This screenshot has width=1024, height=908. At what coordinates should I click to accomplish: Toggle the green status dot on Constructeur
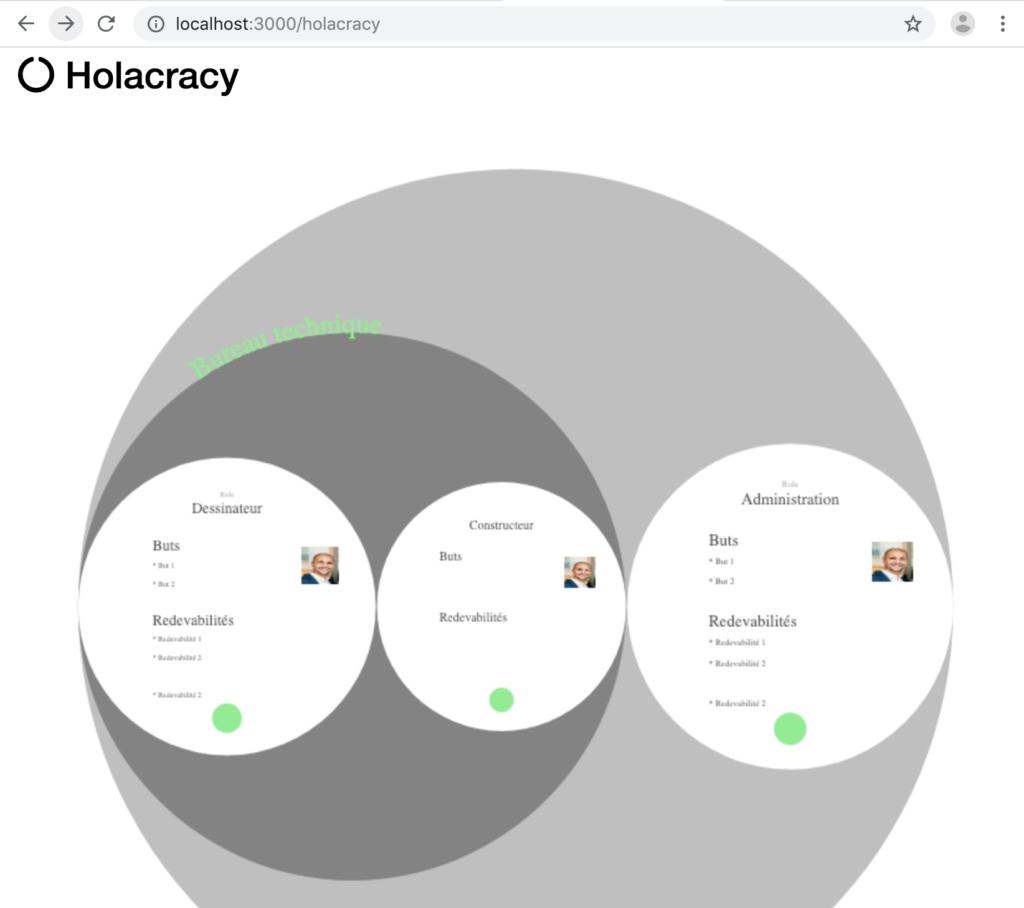[x=501, y=700]
